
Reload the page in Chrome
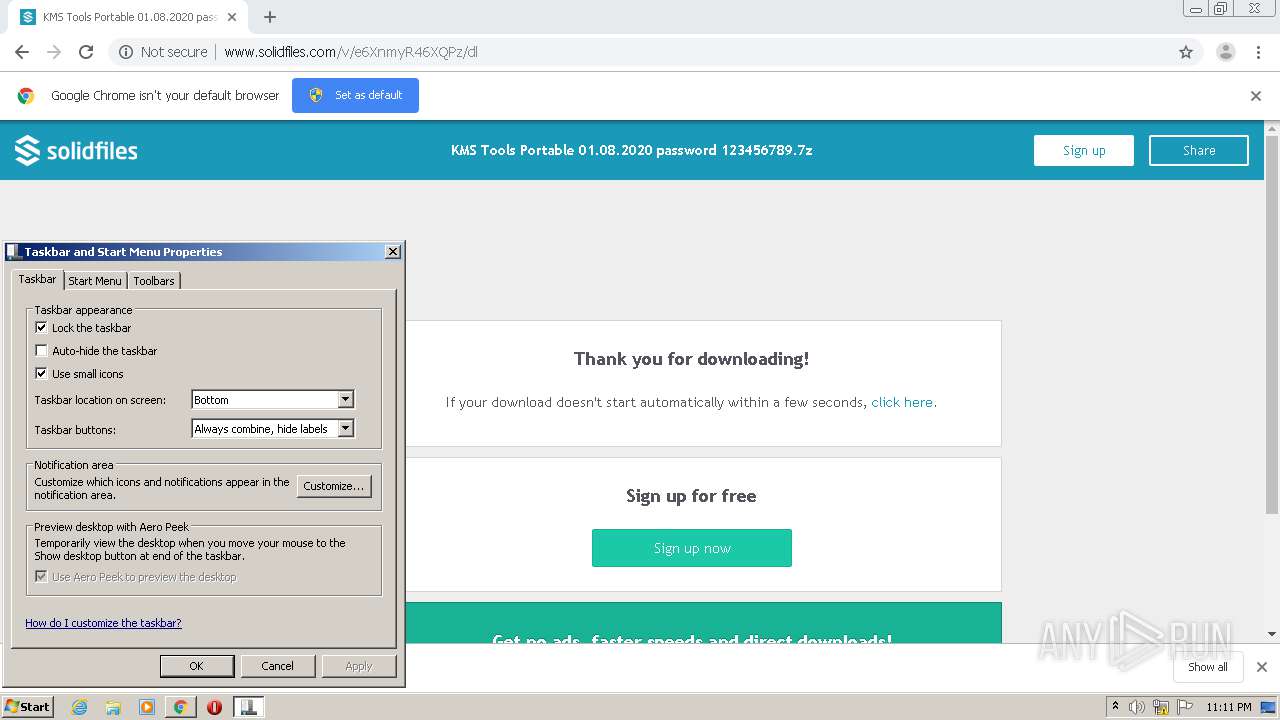pyautogui.click(x=86, y=52)
